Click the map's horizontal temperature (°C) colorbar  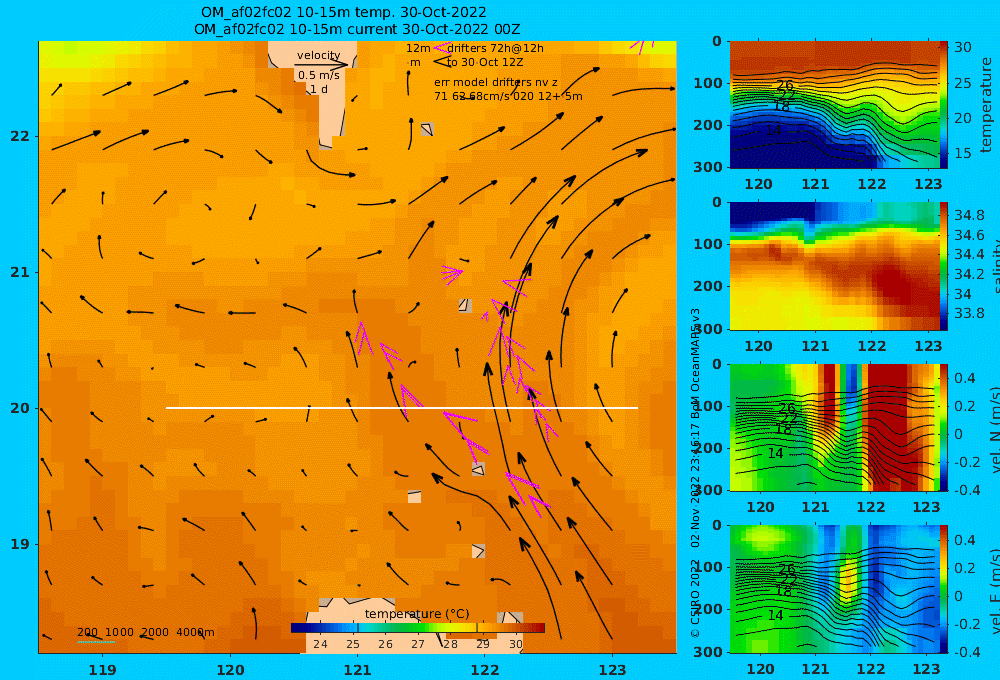coord(418,628)
